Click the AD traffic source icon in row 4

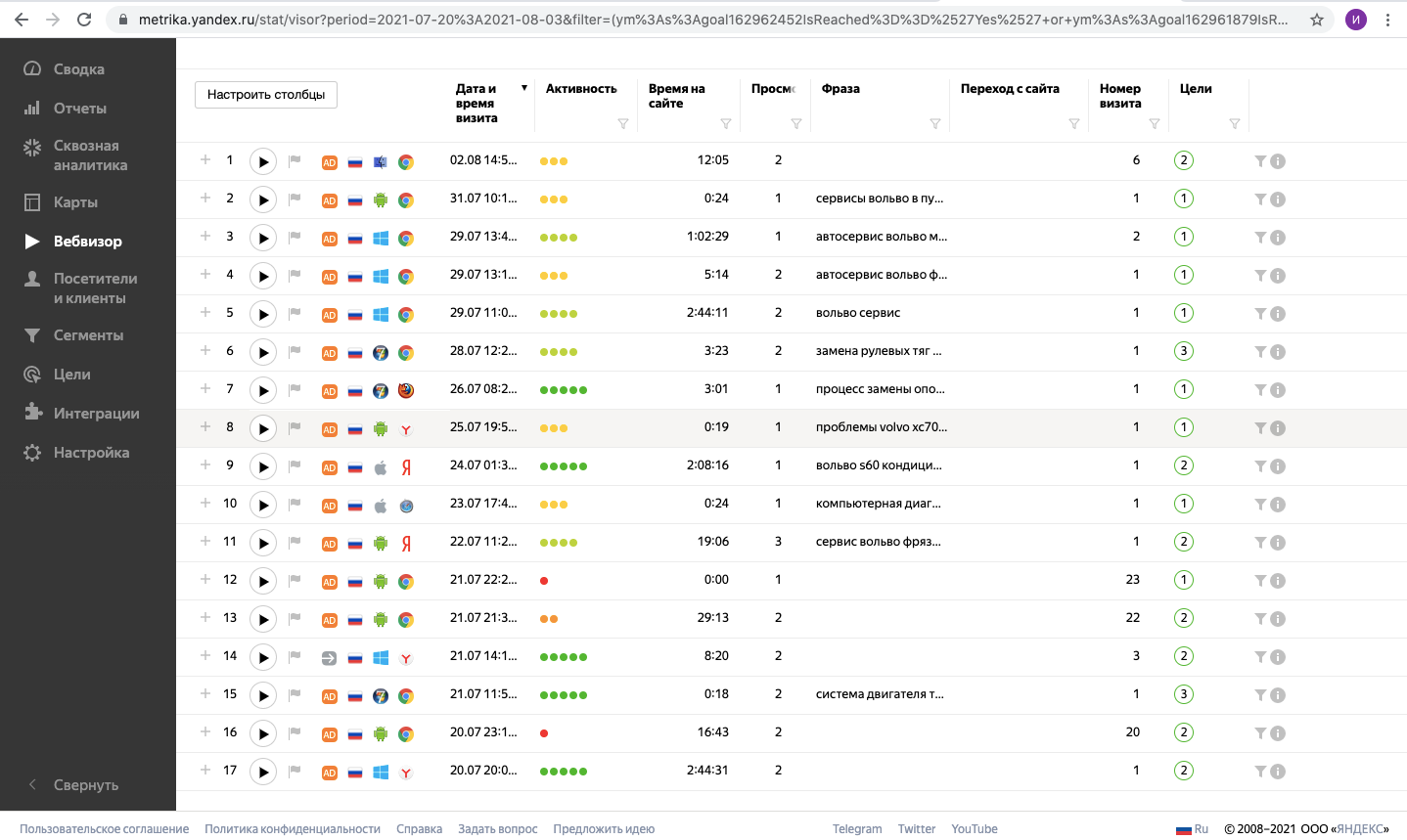[x=330, y=277]
